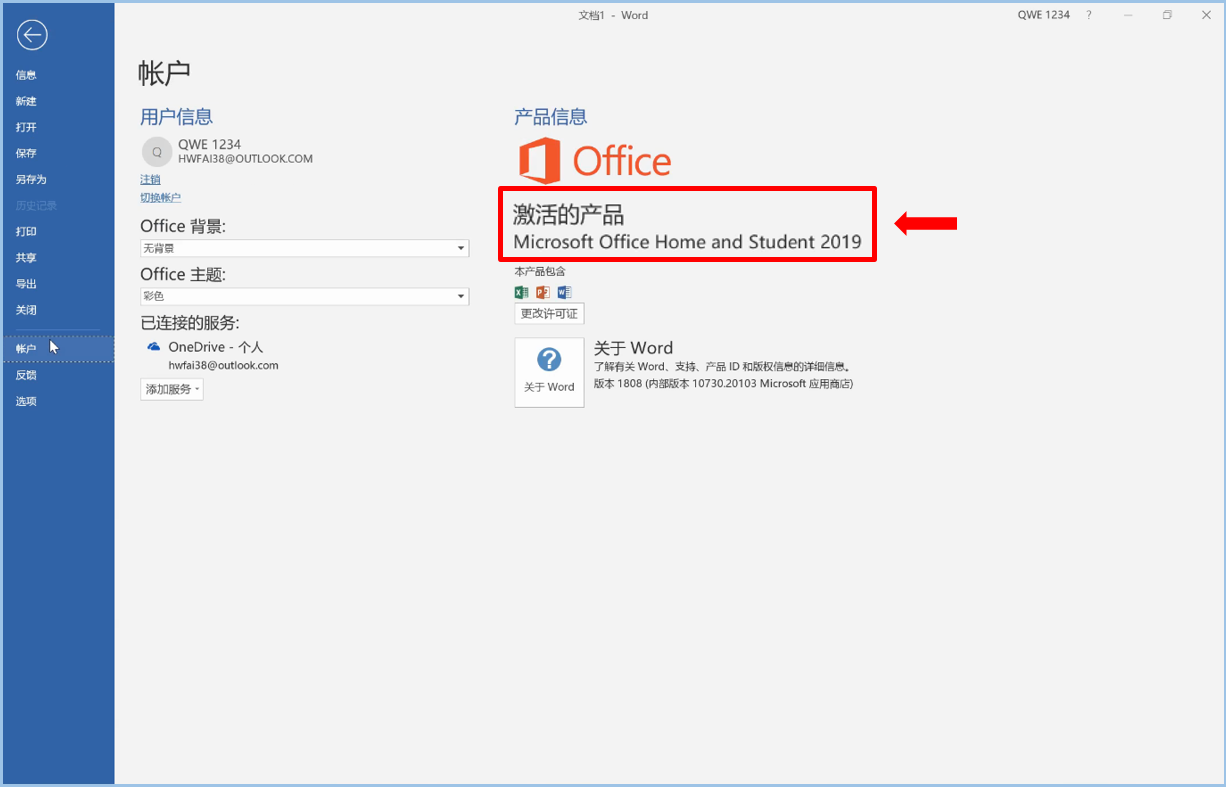Viewport: 1226px width, 787px height.
Task: Open the Help question mark in title bar
Action: click(1089, 15)
